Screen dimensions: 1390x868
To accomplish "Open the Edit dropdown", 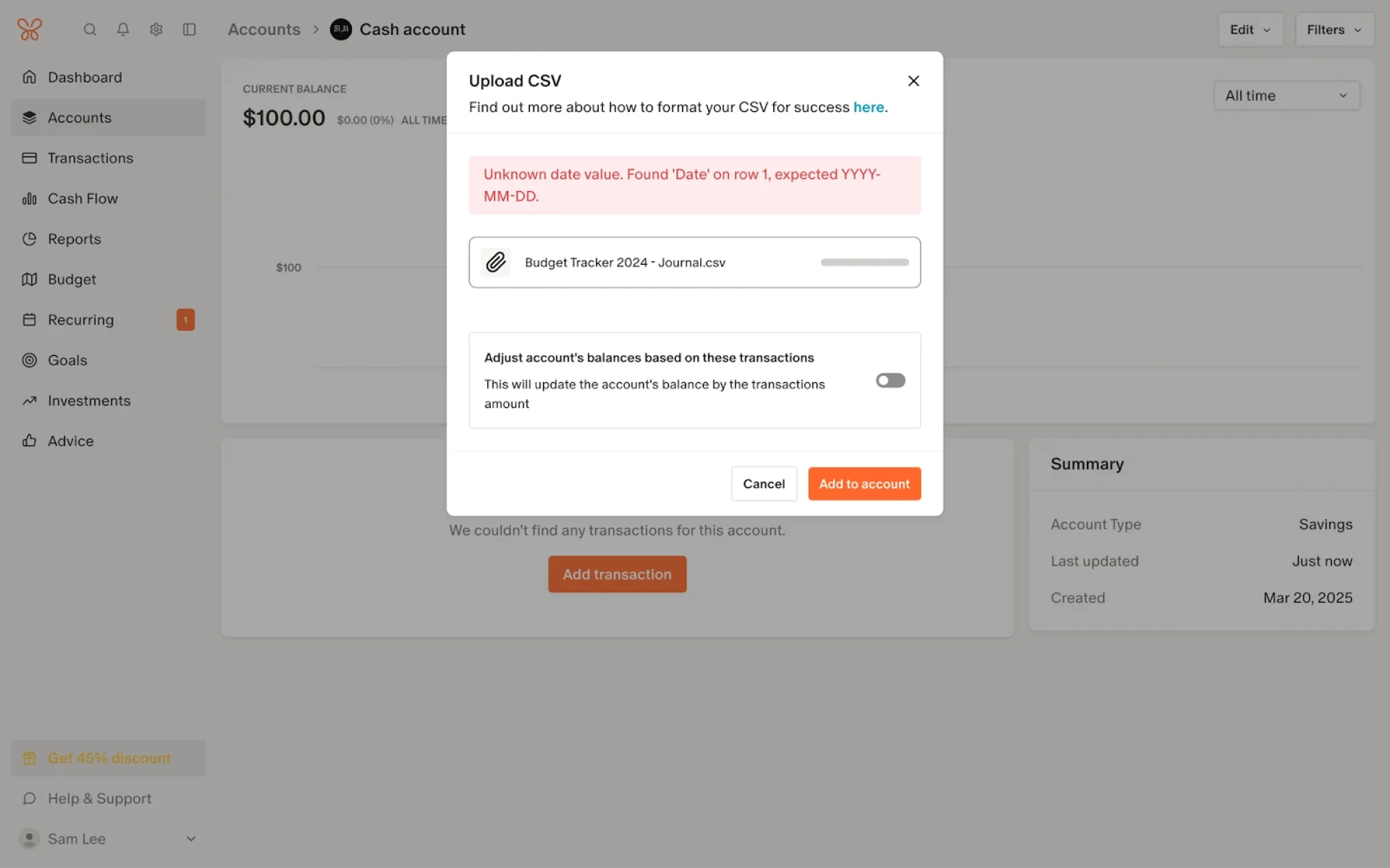I will tap(1250, 29).
